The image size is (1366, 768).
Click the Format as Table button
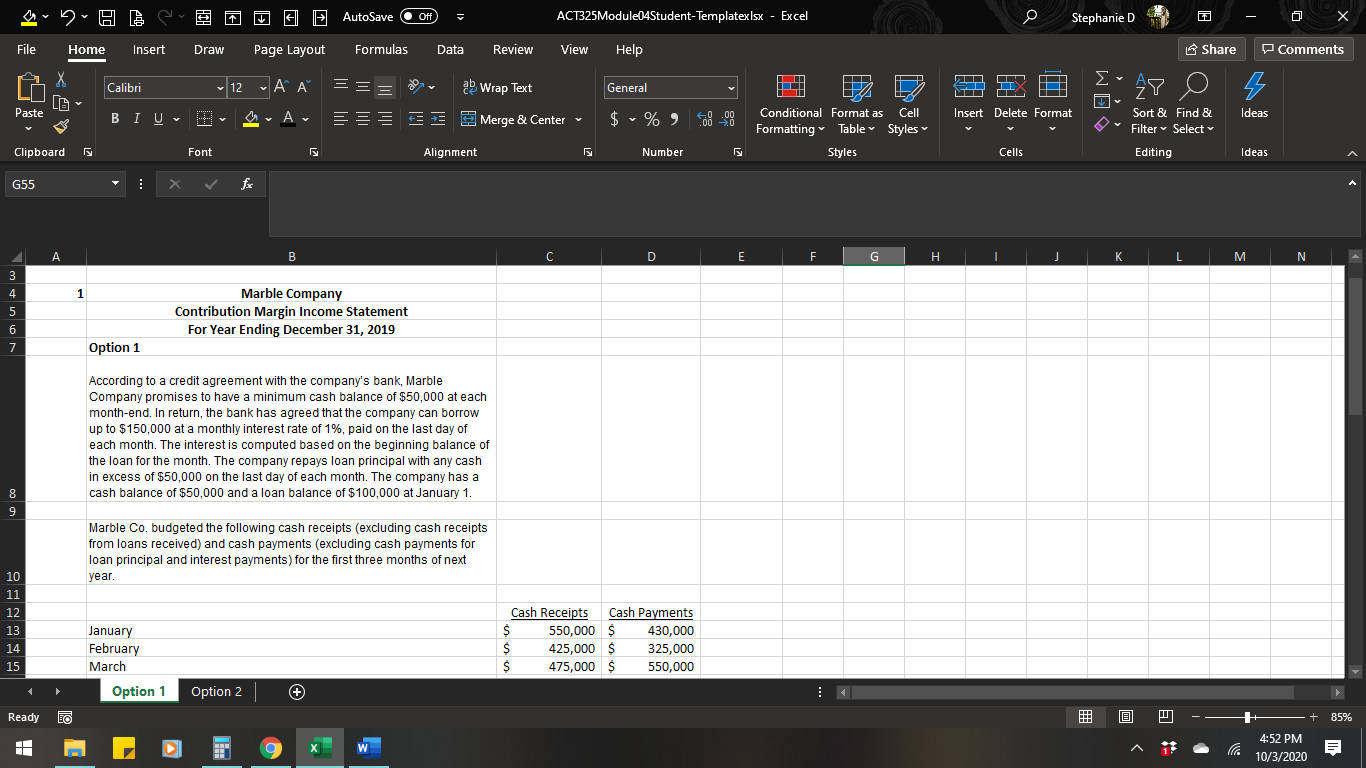857,104
